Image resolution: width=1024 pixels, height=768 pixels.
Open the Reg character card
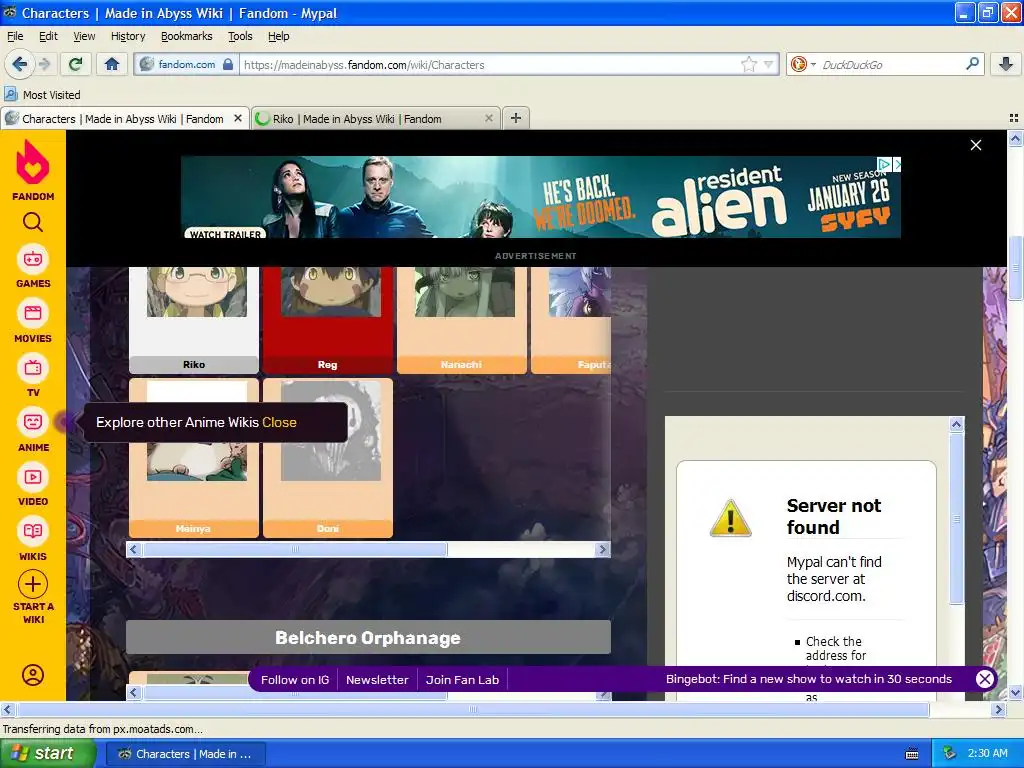(328, 320)
